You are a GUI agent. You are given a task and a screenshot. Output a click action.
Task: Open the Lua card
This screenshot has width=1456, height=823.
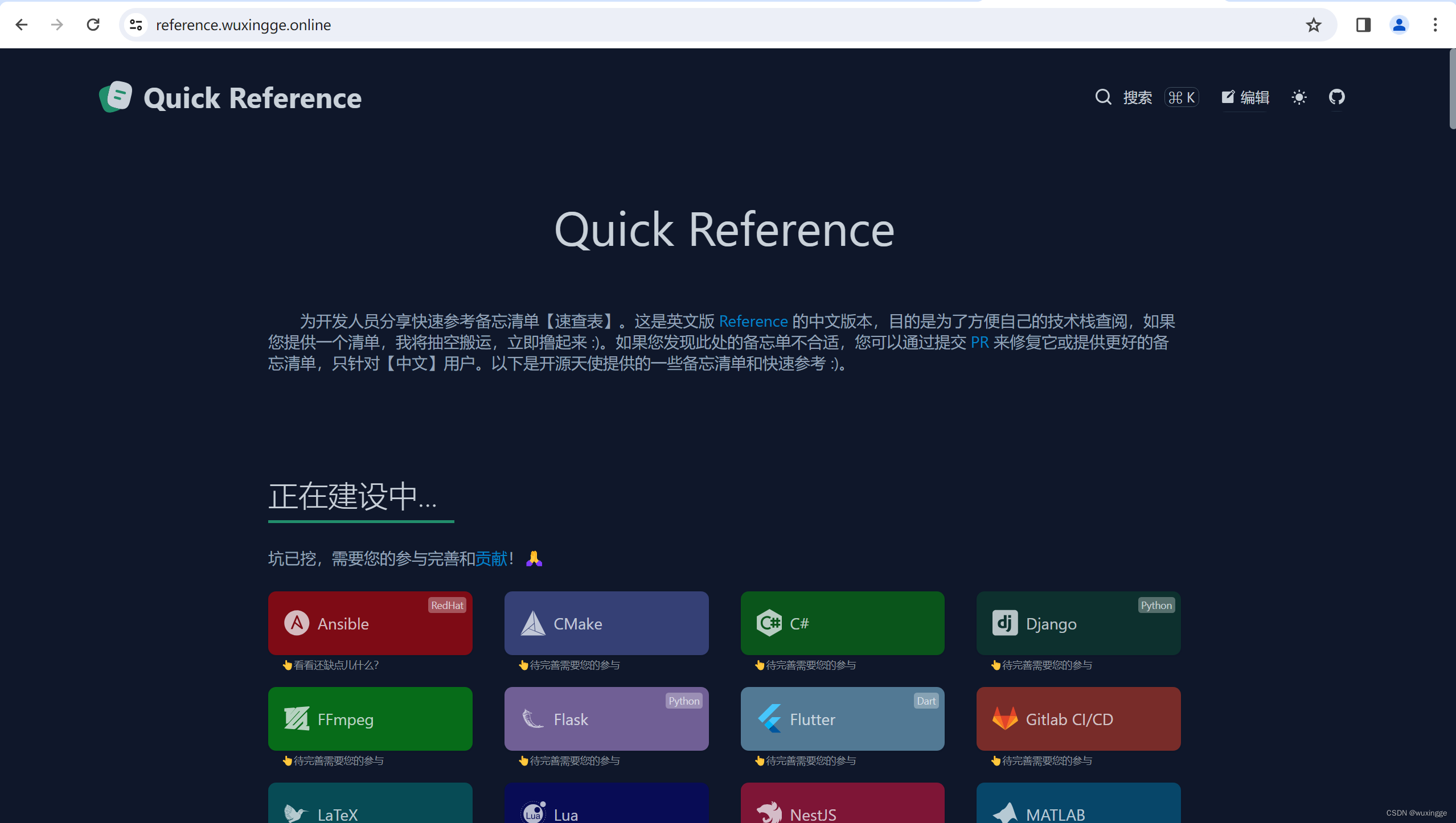pos(606,803)
